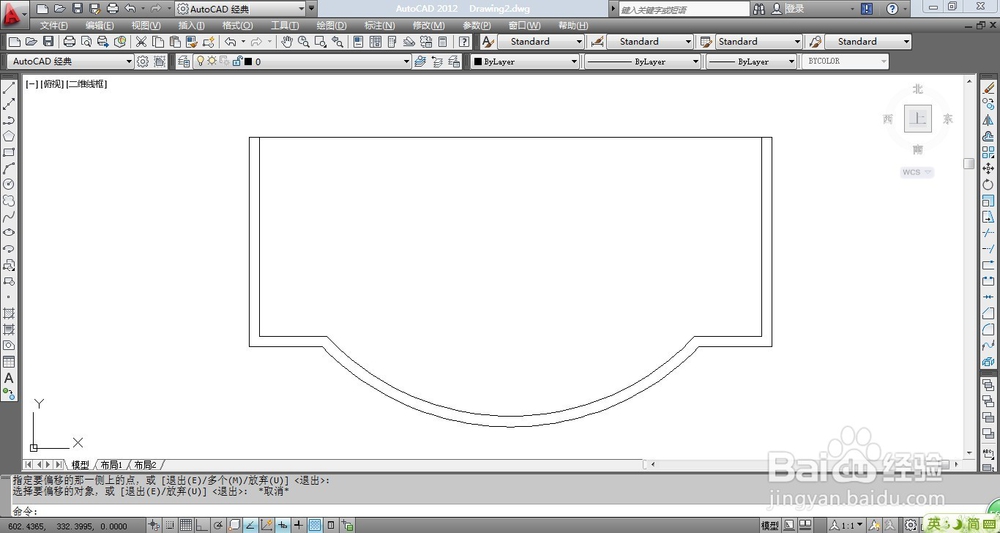Select the Ellipse draw tool
The height and width of the screenshot is (533, 1000).
pyautogui.click(x=9, y=233)
